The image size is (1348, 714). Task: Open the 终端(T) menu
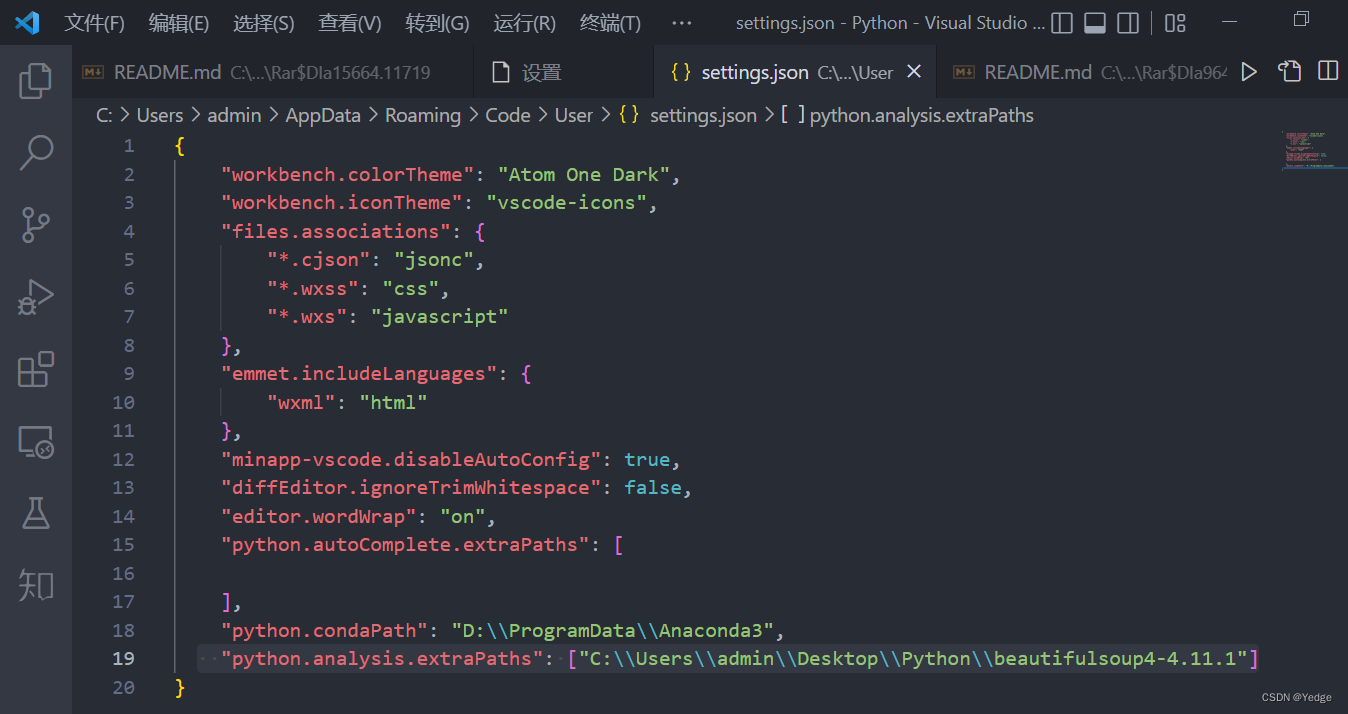(x=610, y=23)
